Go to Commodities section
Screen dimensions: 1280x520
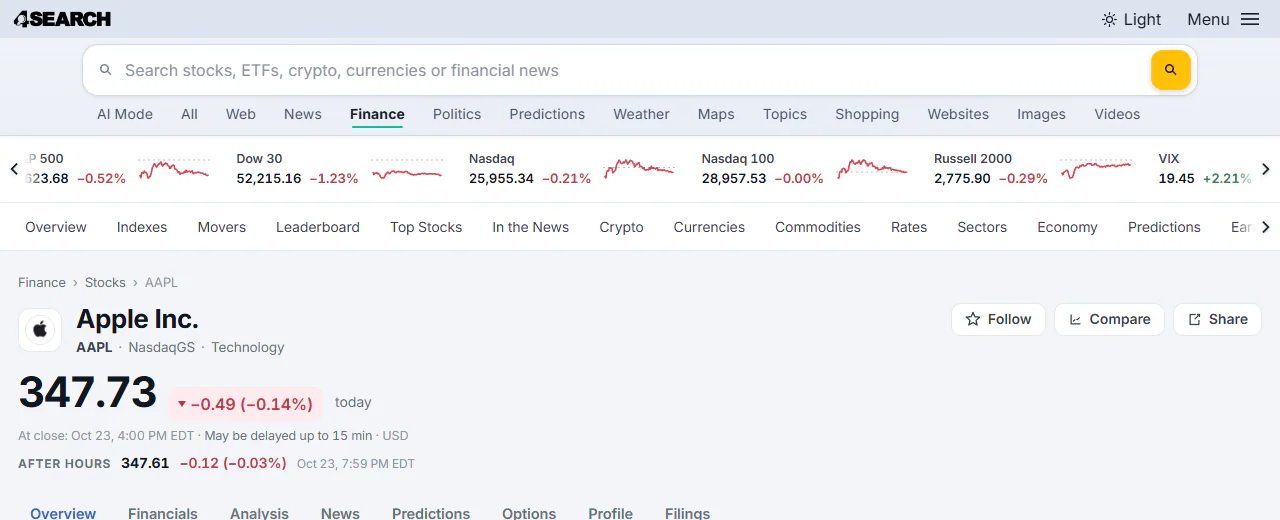pos(818,227)
